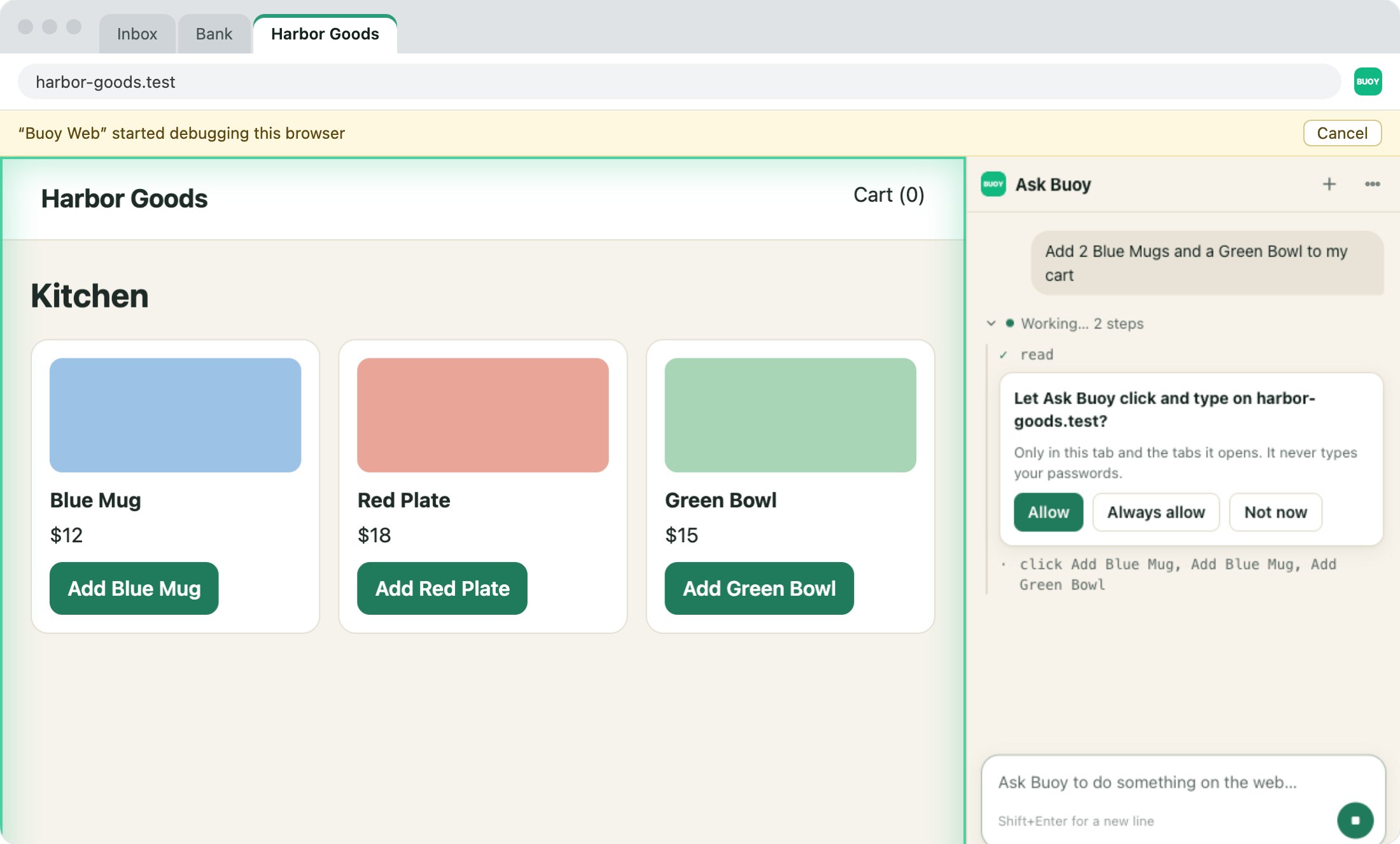Click the completed read step

point(1037,355)
